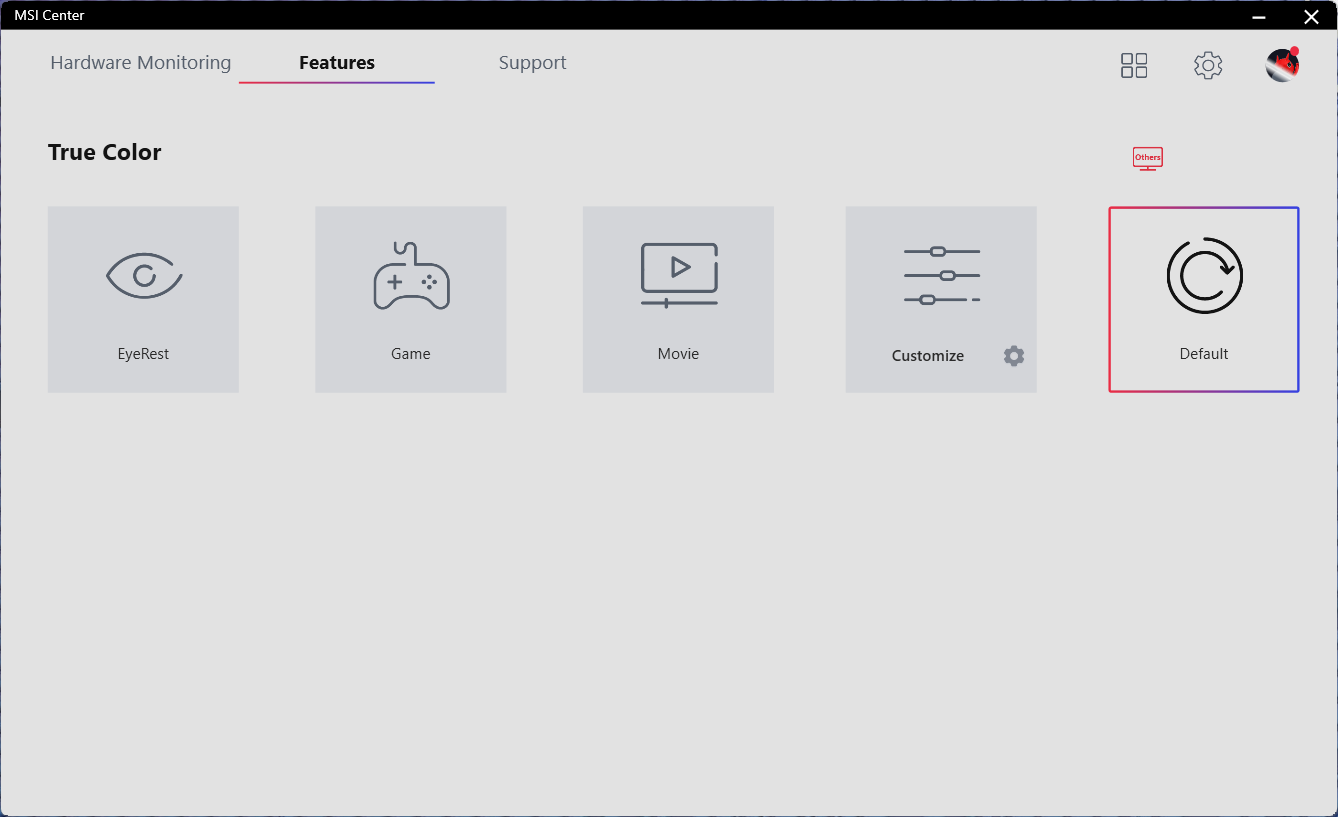Viewport: 1338px width, 817px height.
Task: Switch to the Features tab
Action: [x=337, y=63]
